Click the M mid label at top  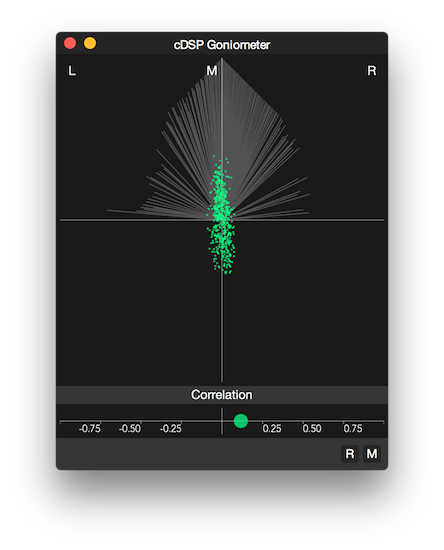212,71
